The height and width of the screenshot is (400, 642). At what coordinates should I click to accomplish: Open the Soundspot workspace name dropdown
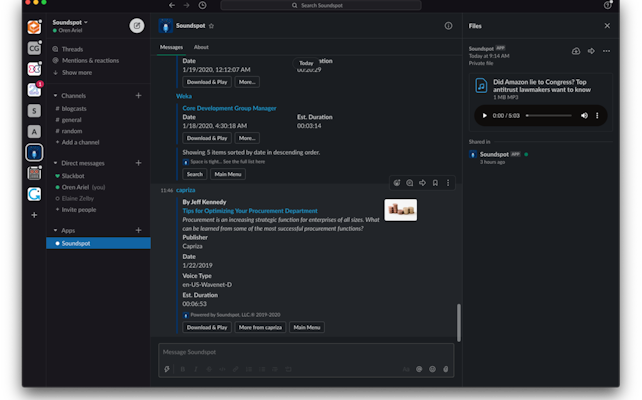[x=70, y=21]
